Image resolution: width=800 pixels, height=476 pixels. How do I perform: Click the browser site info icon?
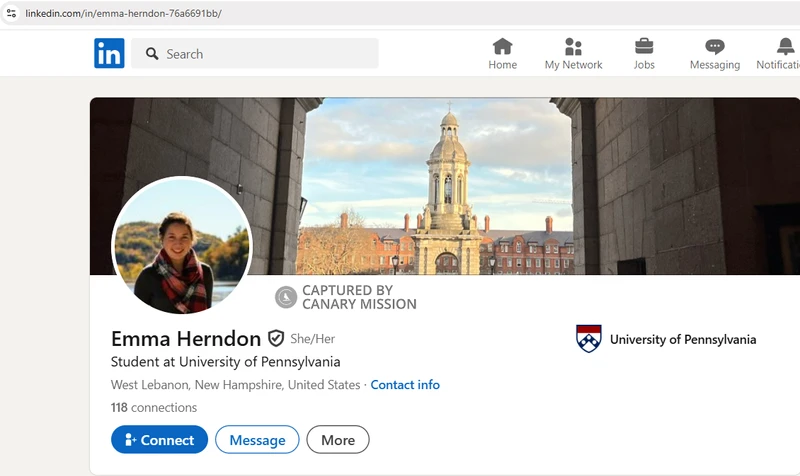(11, 13)
